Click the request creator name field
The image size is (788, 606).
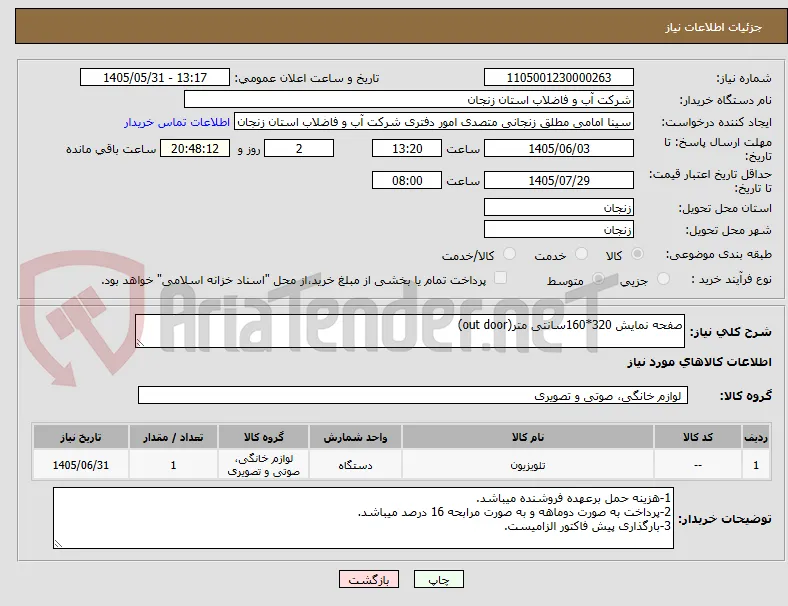coord(434,122)
